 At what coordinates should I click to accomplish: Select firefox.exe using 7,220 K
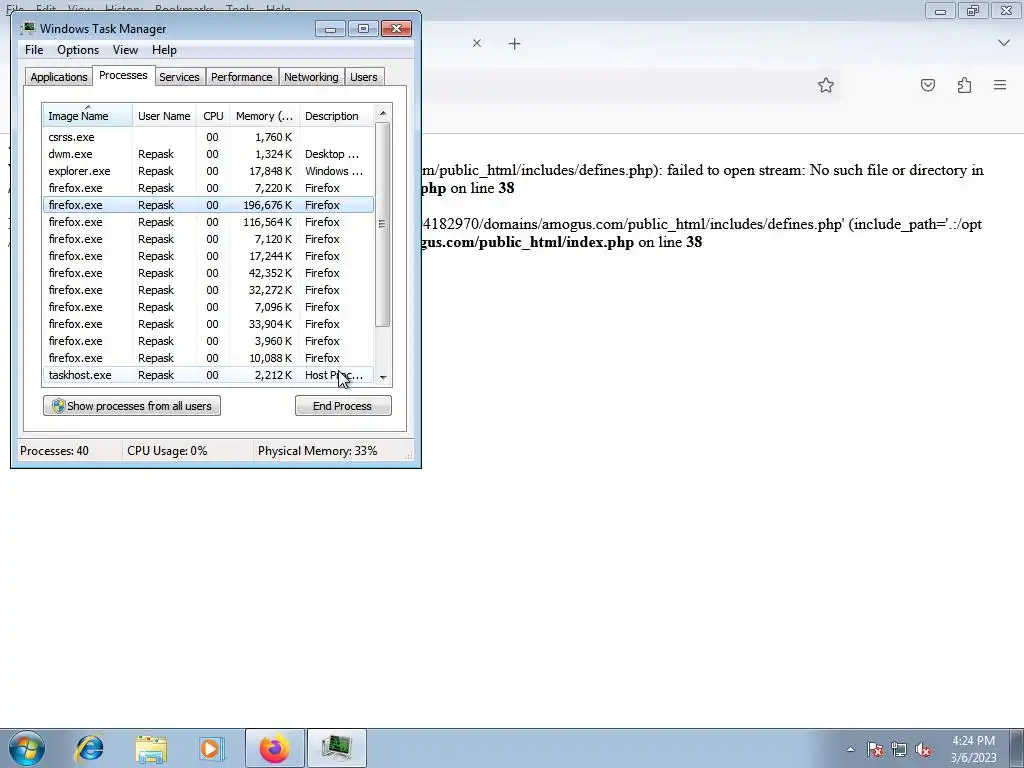click(x=208, y=188)
